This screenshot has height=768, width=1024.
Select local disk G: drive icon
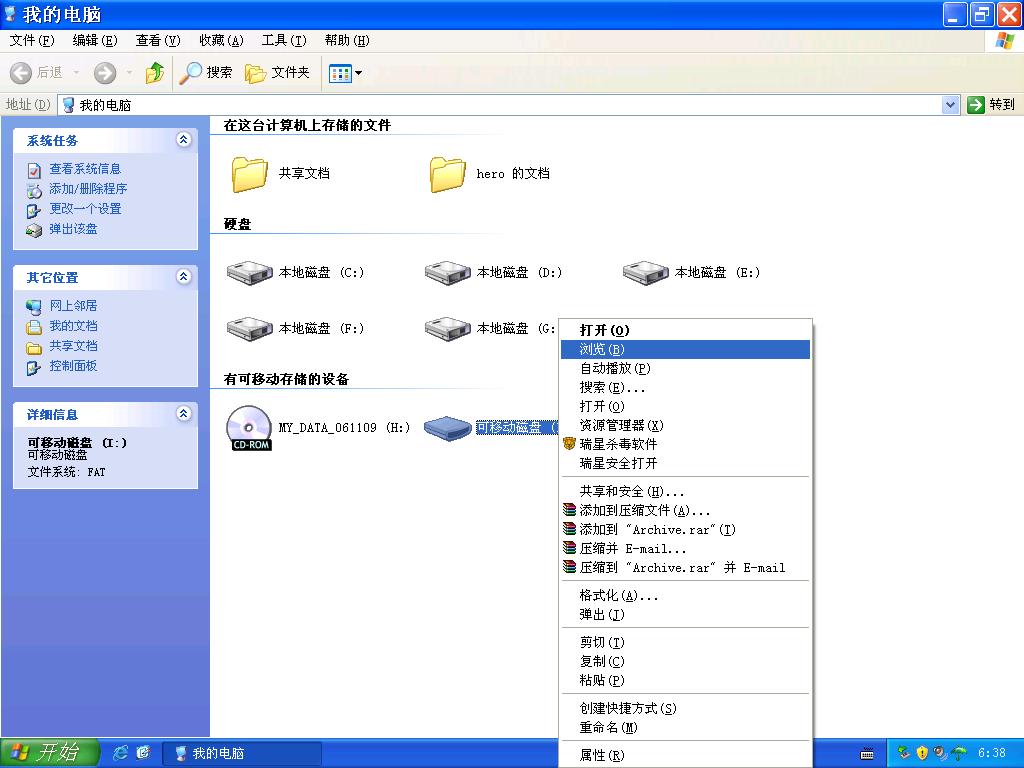[x=447, y=328]
